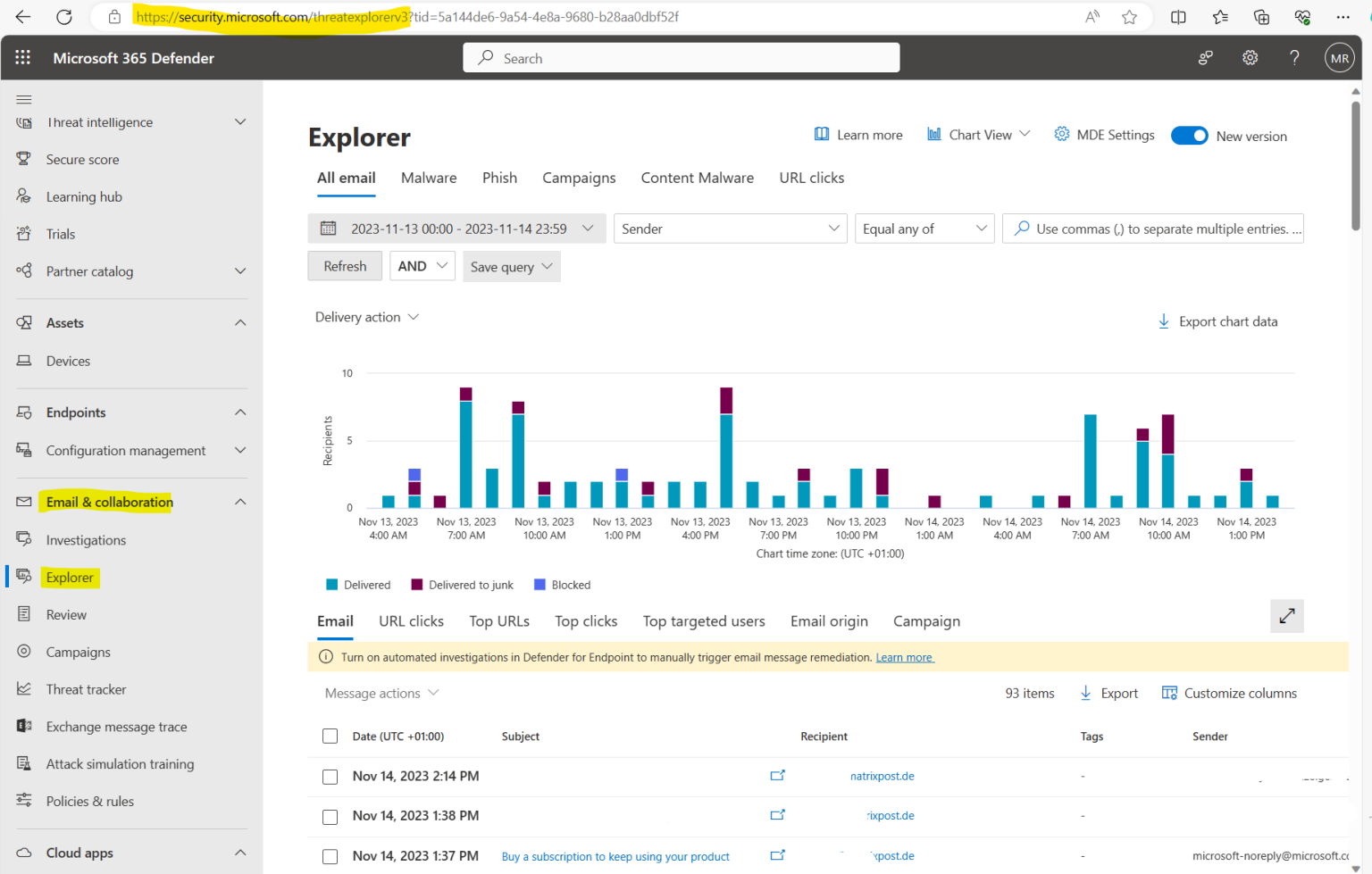Check the select-all checkbox in the email table
Screen dimensions: 1372x874
point(330,736)
